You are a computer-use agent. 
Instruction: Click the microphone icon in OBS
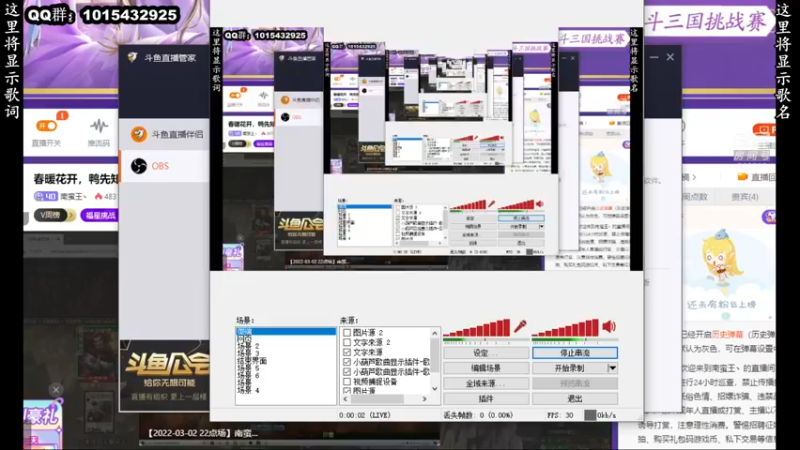click(520, 327)
